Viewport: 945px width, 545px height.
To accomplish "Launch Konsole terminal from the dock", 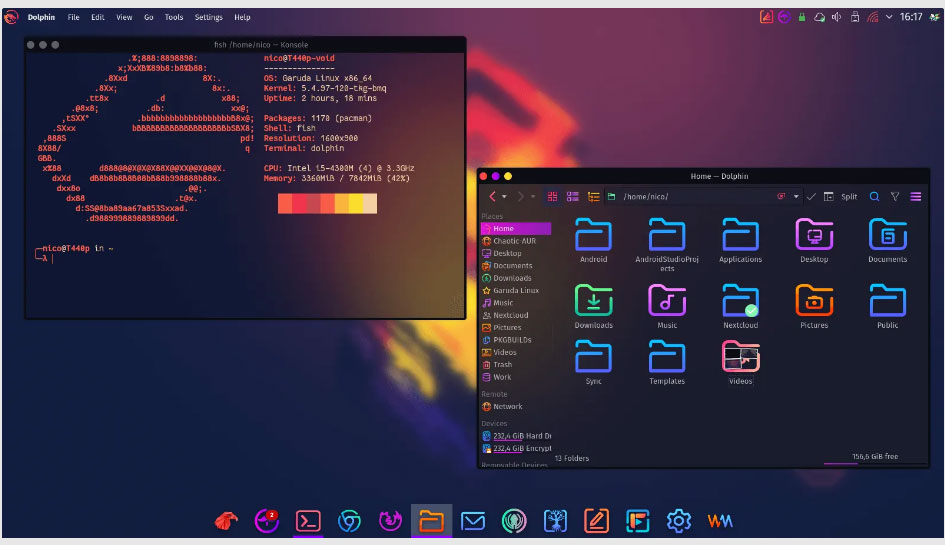I will (307, 520).
